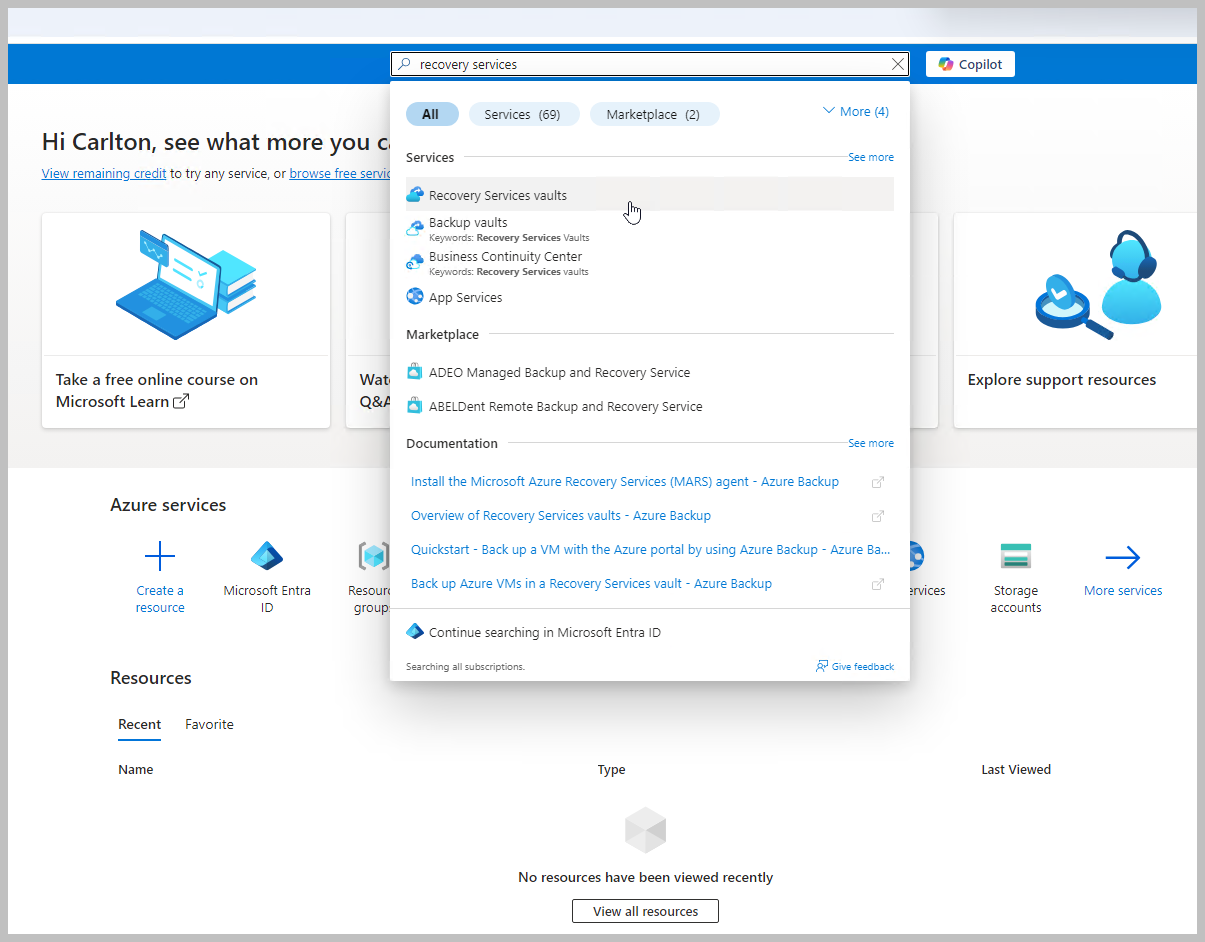Open Backup vaults service result
The width and height of the screenshot is (1205, 942).
tap(650, 229)
